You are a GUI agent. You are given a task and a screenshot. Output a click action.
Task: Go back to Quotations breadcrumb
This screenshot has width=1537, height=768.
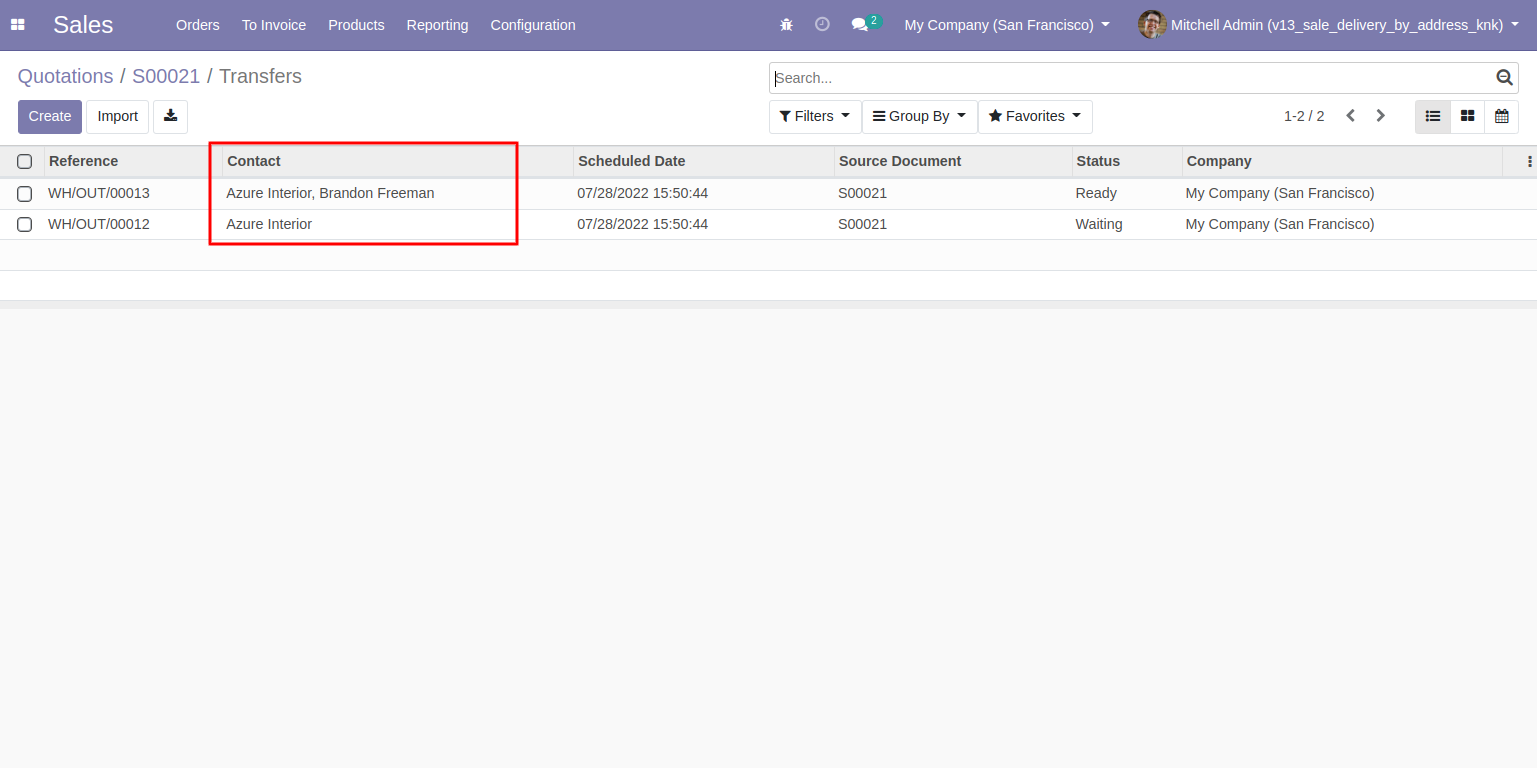[x=66, y=76]
